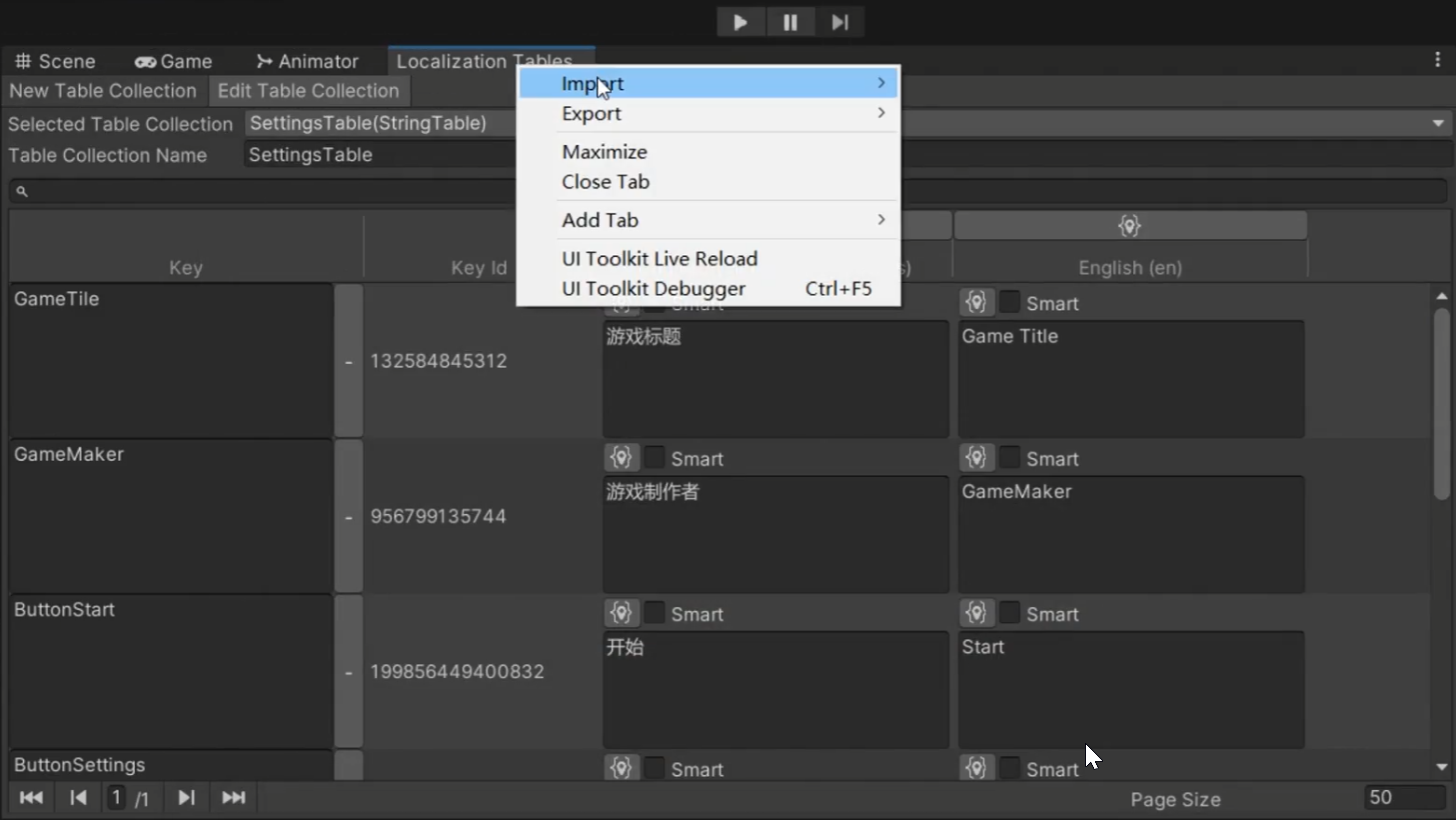
Task: Open the Selected Table Collection dropdown
Action: click(x=848, y=124)
